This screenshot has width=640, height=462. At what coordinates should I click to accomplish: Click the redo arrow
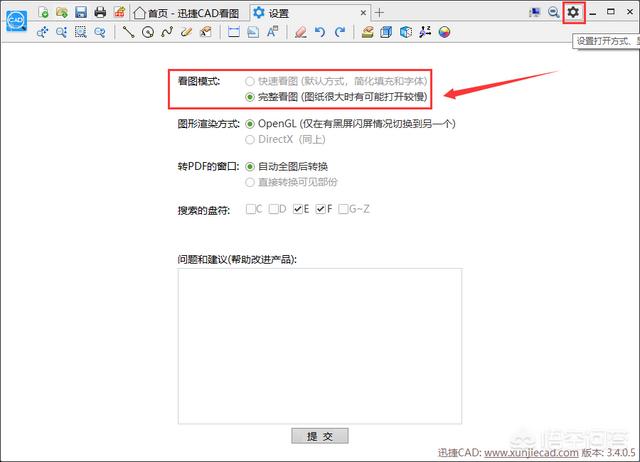pos(340,32)
